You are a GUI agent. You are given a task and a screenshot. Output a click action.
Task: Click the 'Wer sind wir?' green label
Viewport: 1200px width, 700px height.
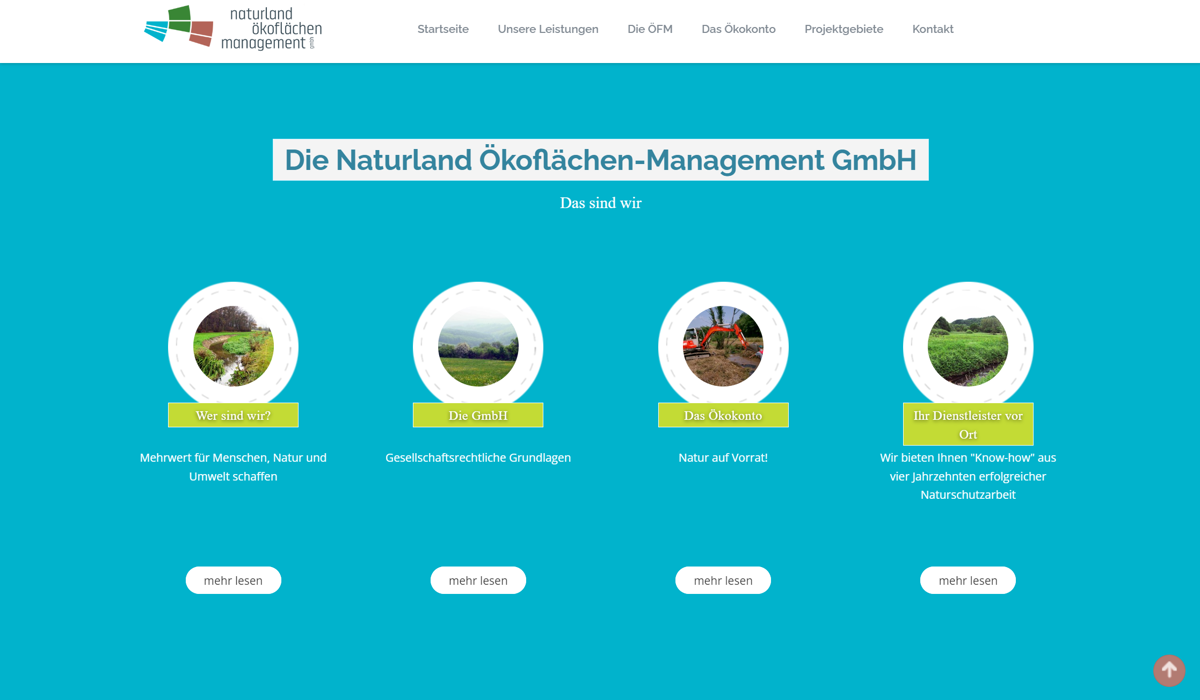233,415
